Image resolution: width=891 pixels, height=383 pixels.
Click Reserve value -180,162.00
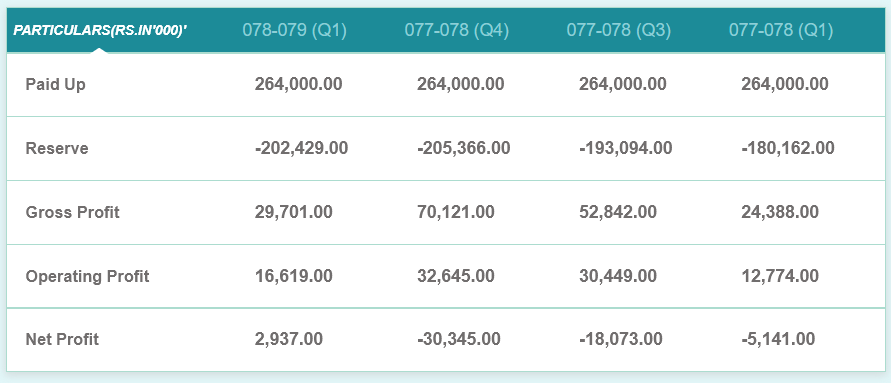click(x=788, y=148)
